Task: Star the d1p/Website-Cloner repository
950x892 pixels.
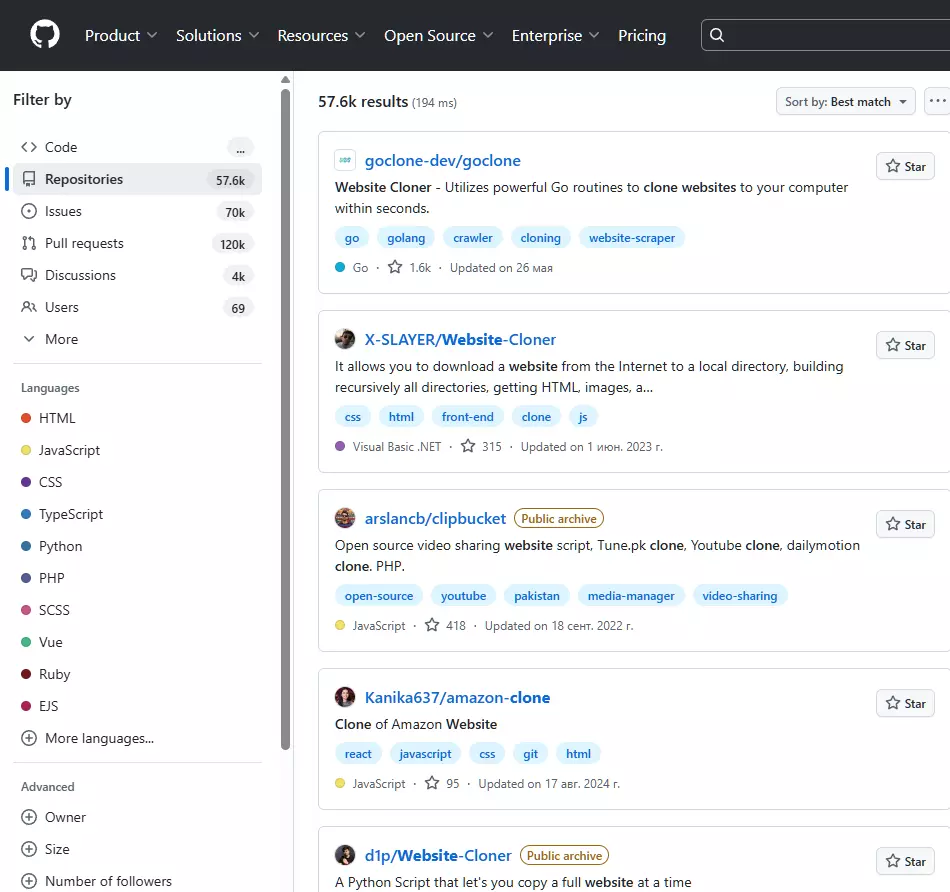Action: (x=905, y=862)
